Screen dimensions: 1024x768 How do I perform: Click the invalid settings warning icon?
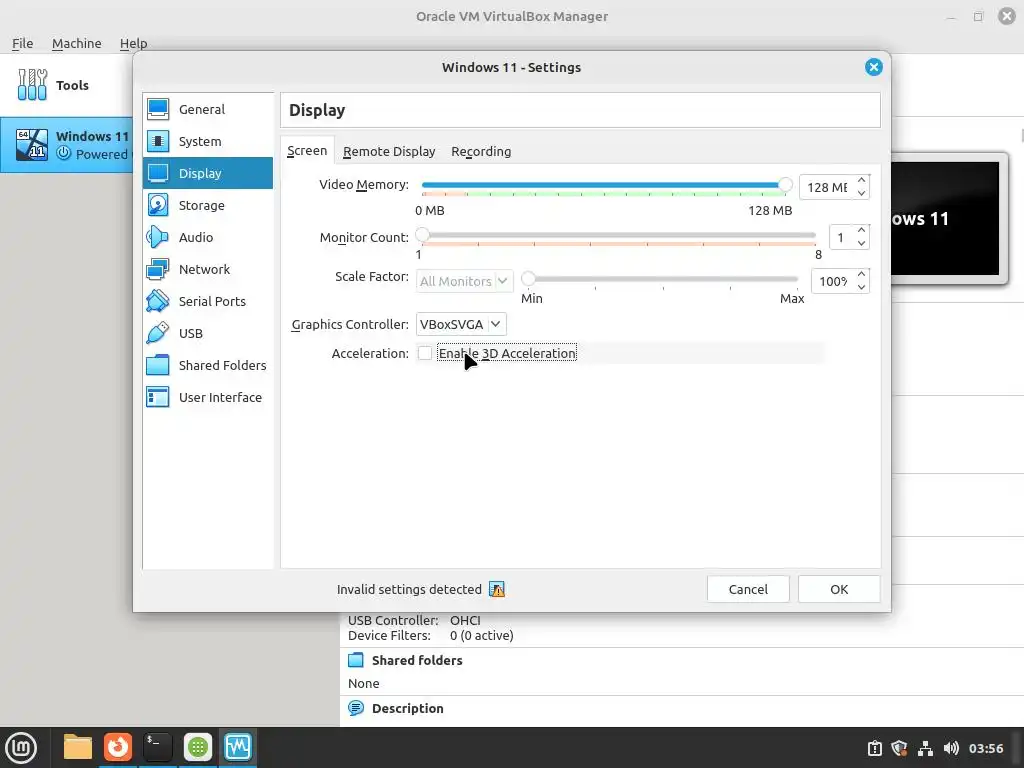pos(497,589)
